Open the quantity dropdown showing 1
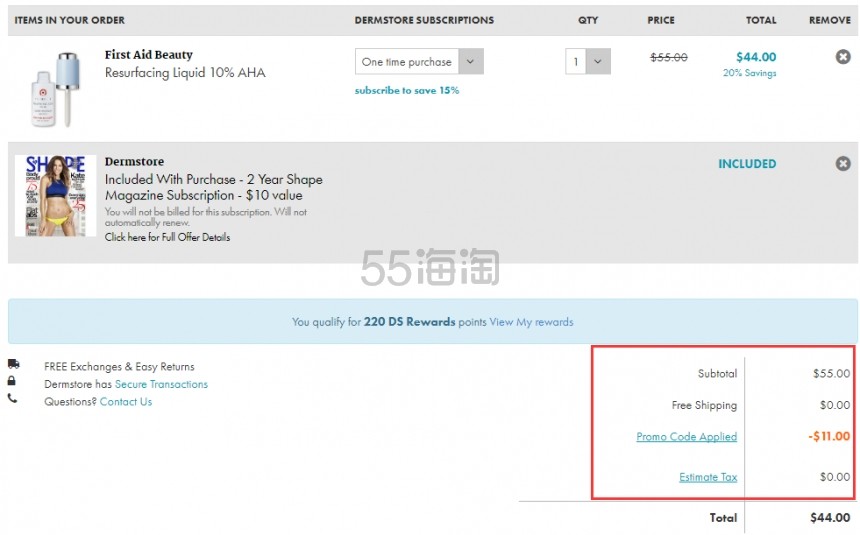 click(588, 61)
